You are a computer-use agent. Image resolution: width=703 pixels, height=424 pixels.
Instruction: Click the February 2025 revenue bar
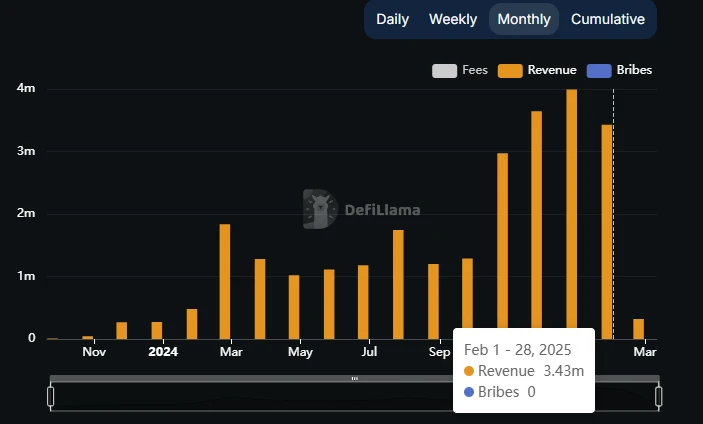point(607,231)
